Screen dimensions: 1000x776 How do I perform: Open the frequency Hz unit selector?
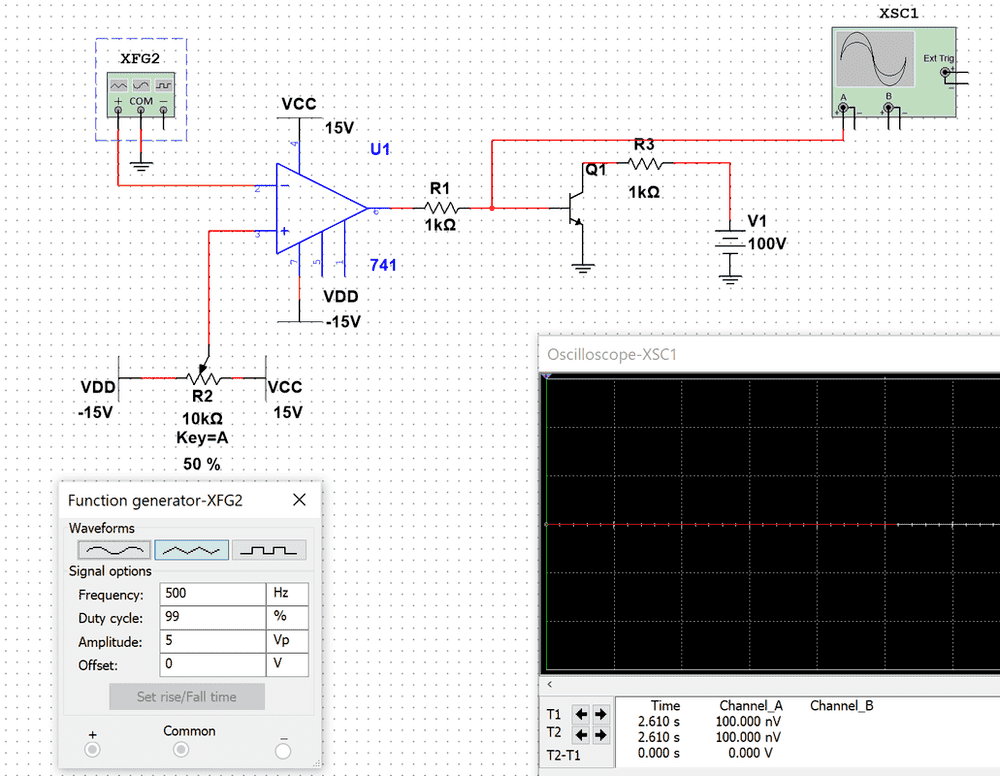point(286,594)
